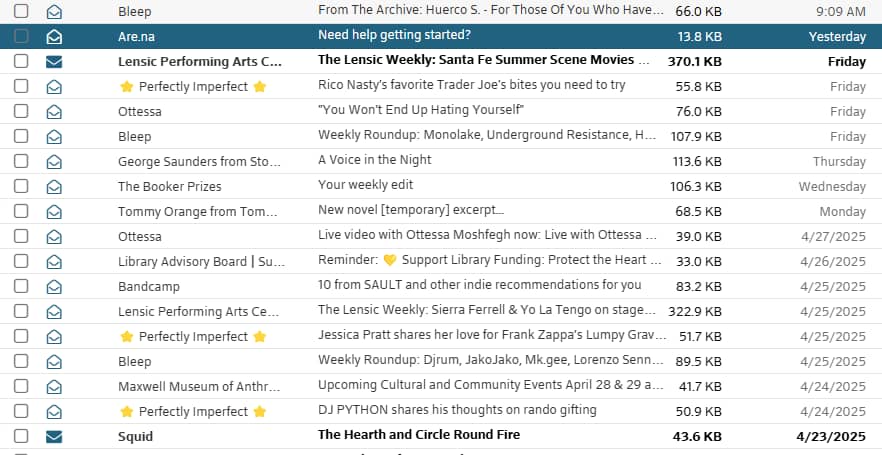The height and width of the screenshot is (455, 882).
Task: Open the "A Voice in the Night" message
Action: [x=375, y=160]
